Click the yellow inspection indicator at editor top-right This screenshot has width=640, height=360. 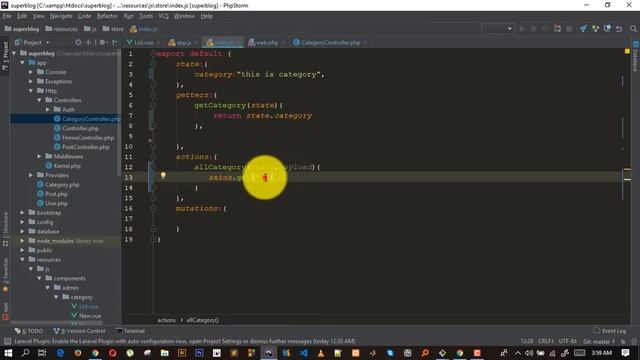point(627,51)
